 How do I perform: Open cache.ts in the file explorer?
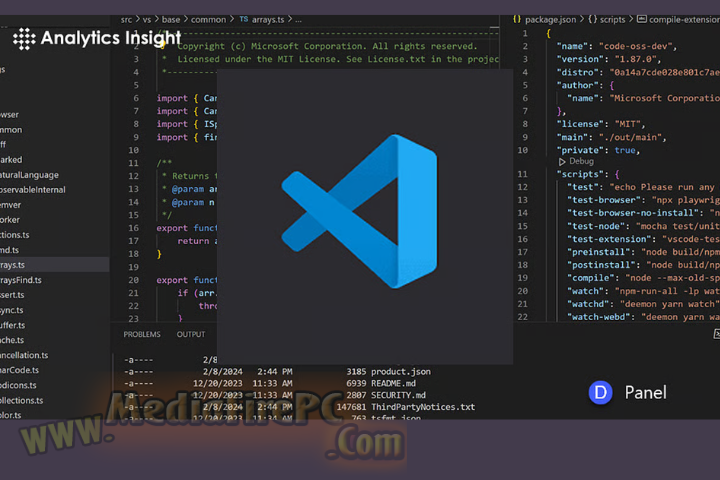click(12, 340)
